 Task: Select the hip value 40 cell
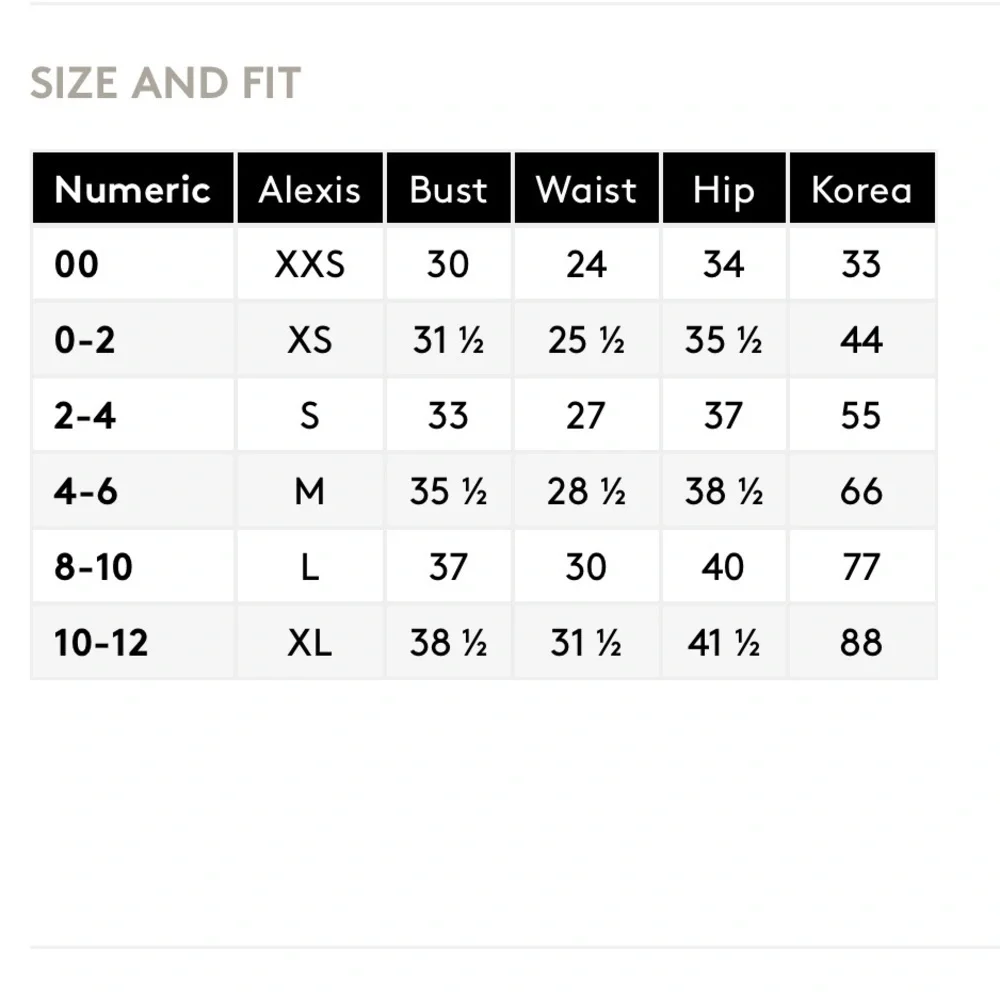724,566
